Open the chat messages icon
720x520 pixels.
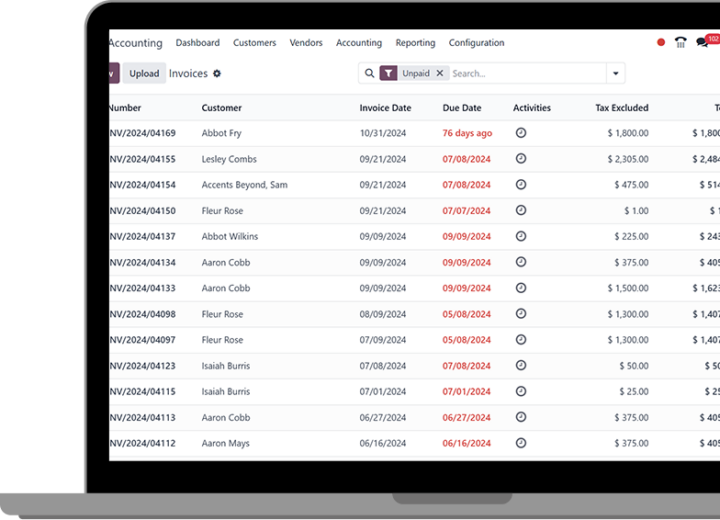(x=702, y=43)
